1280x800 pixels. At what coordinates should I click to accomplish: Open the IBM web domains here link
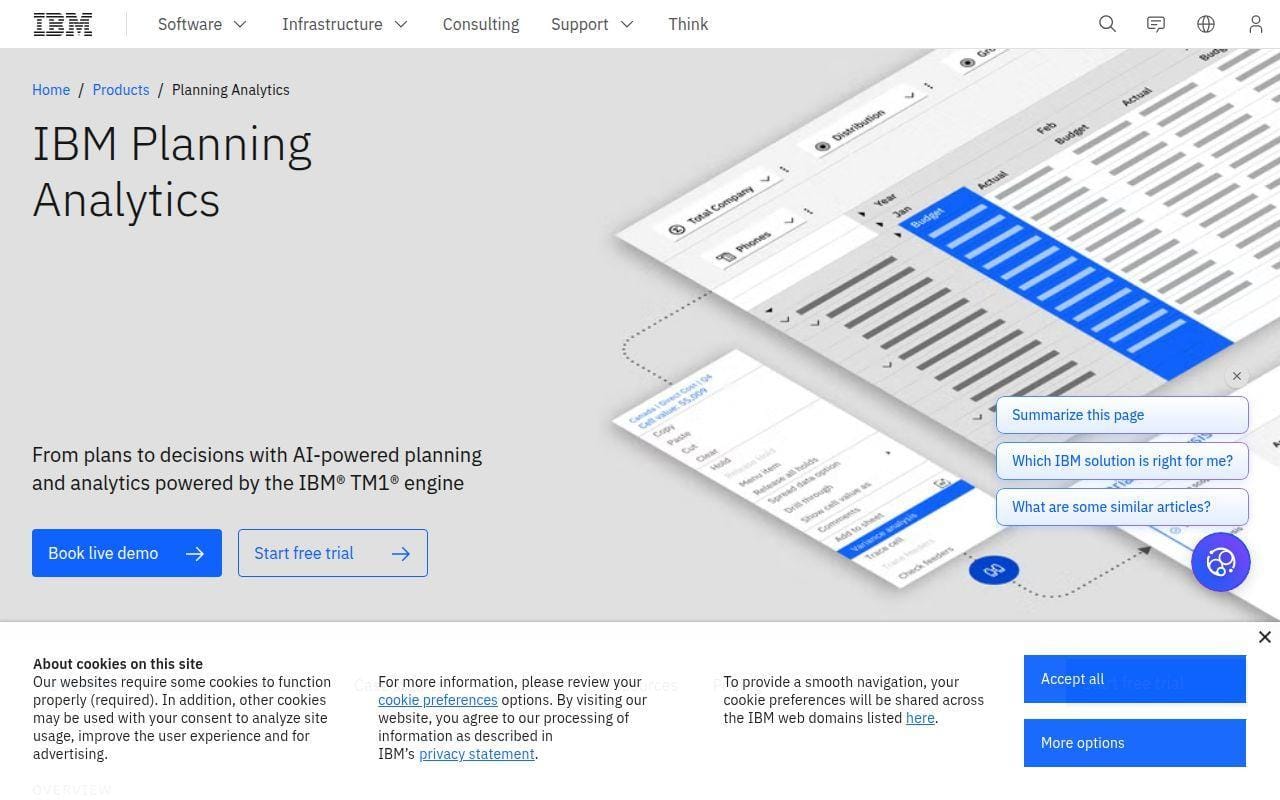(x=920, y=718)
